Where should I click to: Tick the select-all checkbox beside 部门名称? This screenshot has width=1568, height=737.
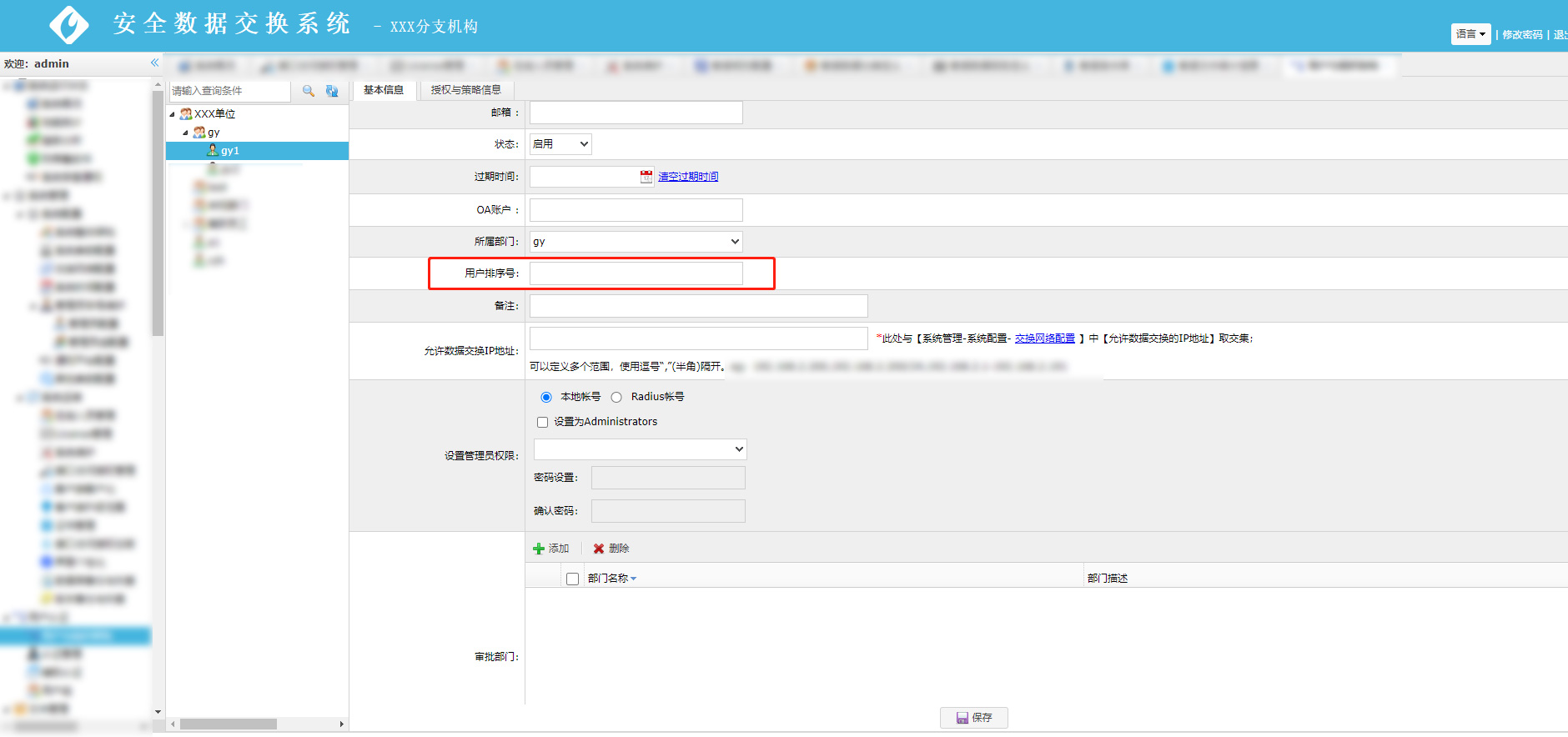tap(572, 579)
